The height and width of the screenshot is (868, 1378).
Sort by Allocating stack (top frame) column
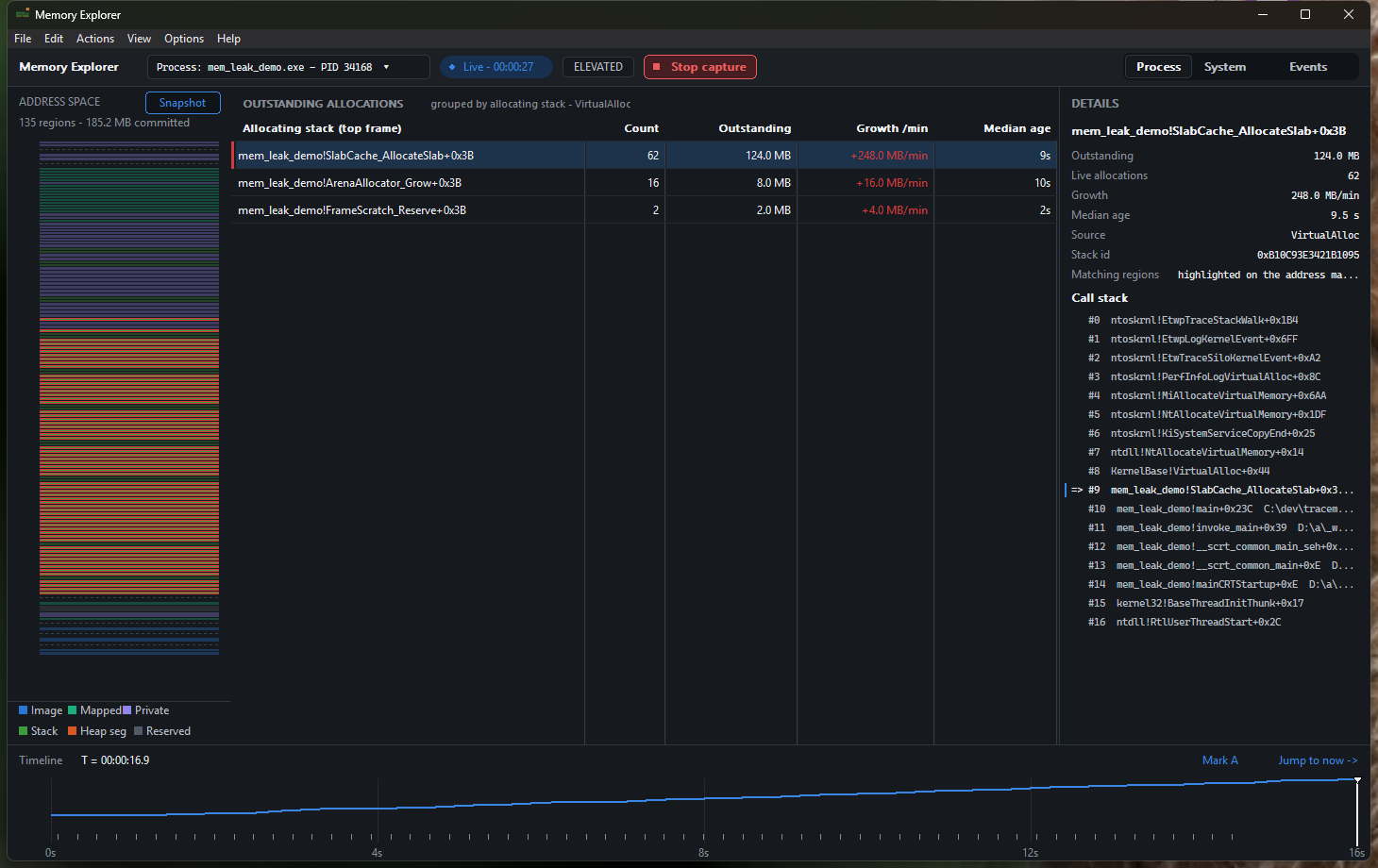pyautogui.click(x=322, y=128)
